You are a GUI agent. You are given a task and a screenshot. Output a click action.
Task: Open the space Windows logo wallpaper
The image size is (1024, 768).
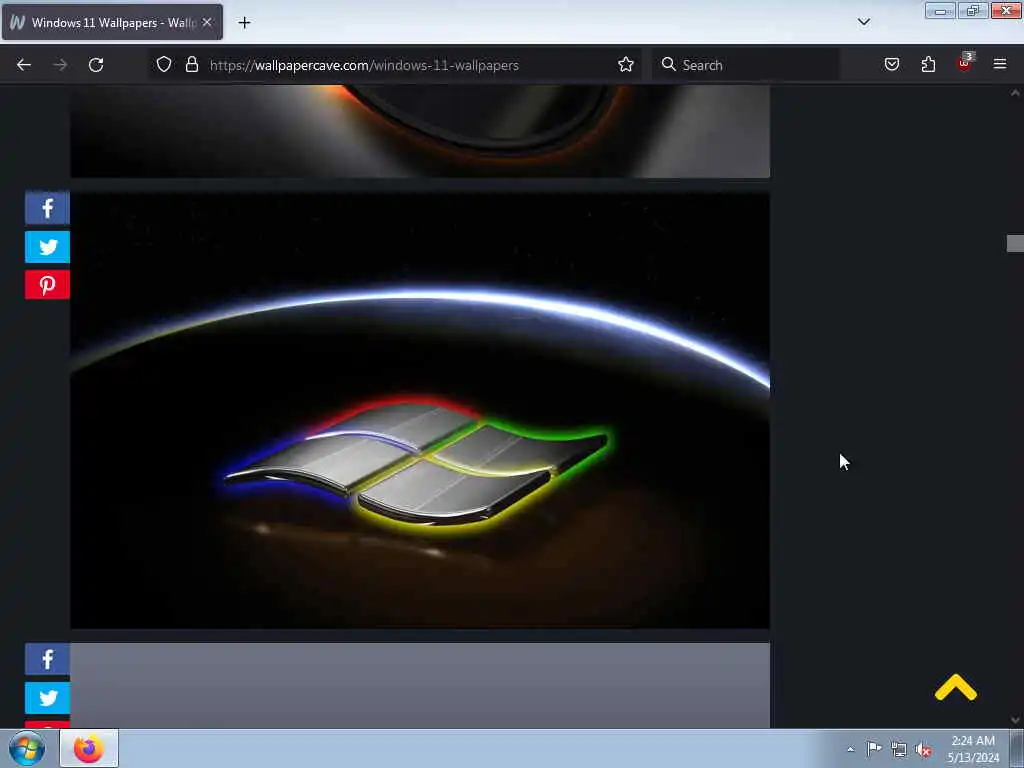tap(420, 410)
